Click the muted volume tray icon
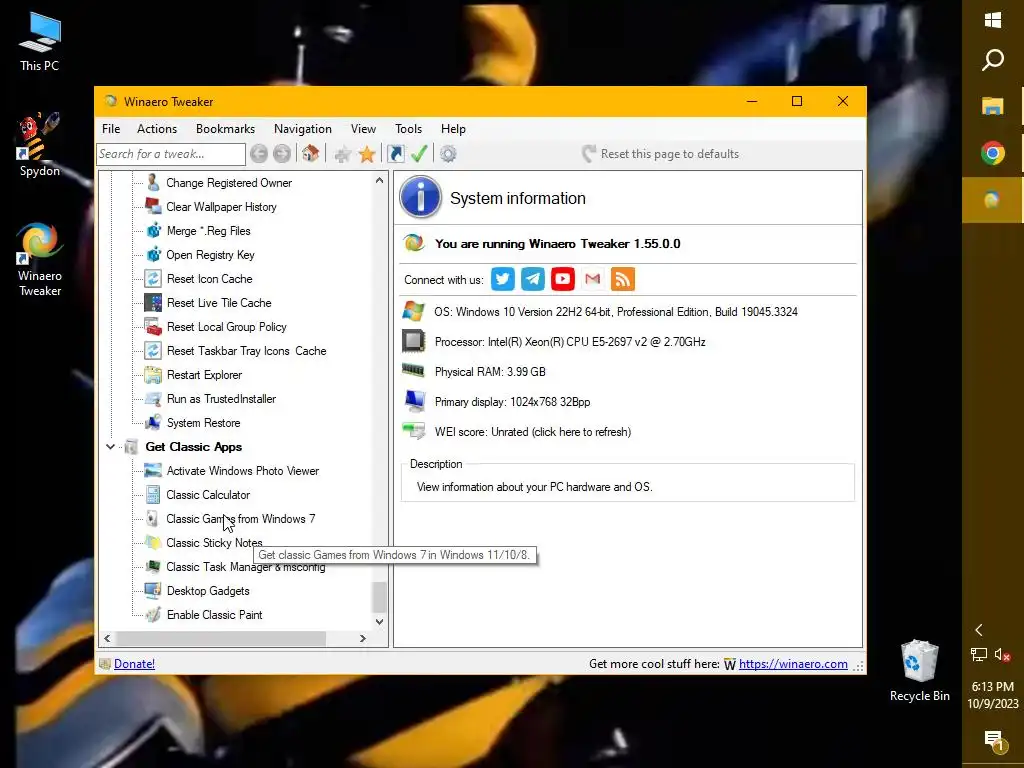 tap(1002, 654)
